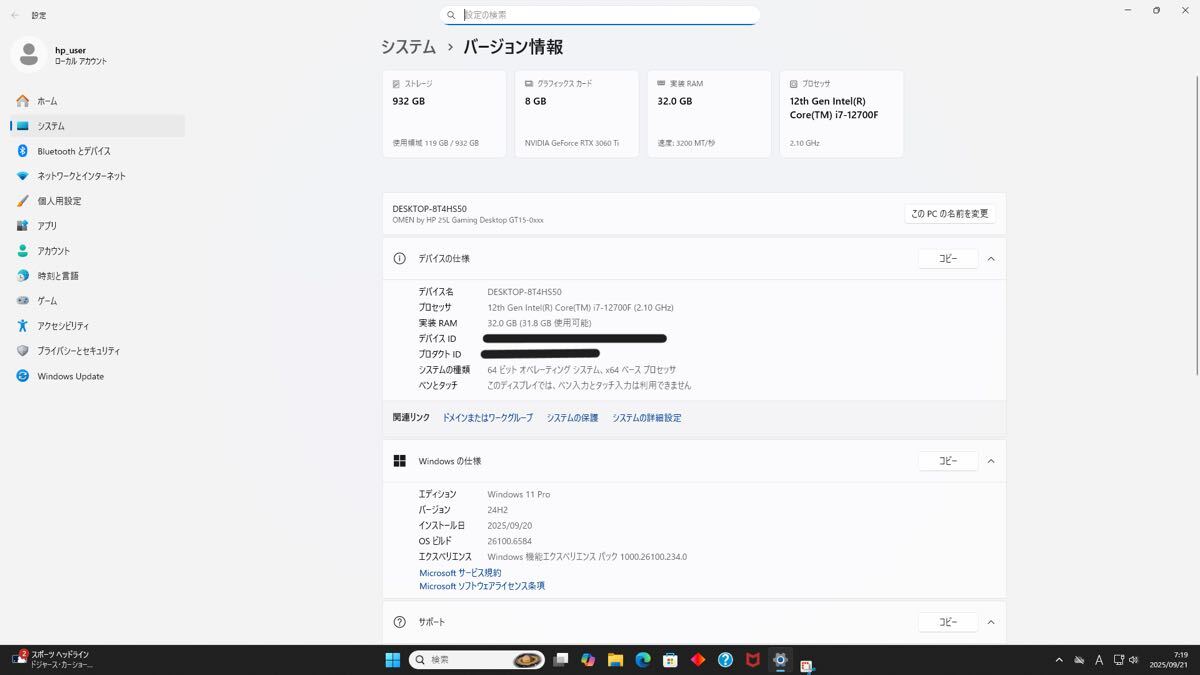Click the アカウント person icon
Viewport: 1200px width, 675px height.
coord(22,251)
